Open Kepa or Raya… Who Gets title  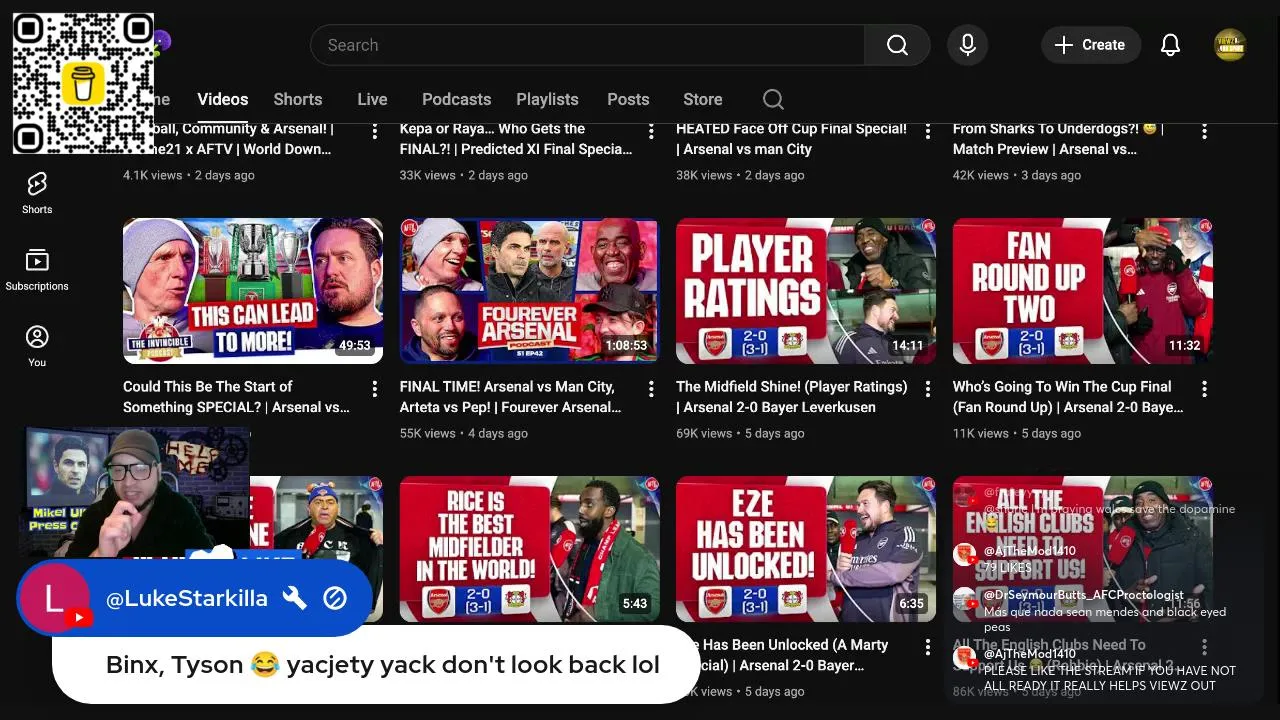point(516,139)
